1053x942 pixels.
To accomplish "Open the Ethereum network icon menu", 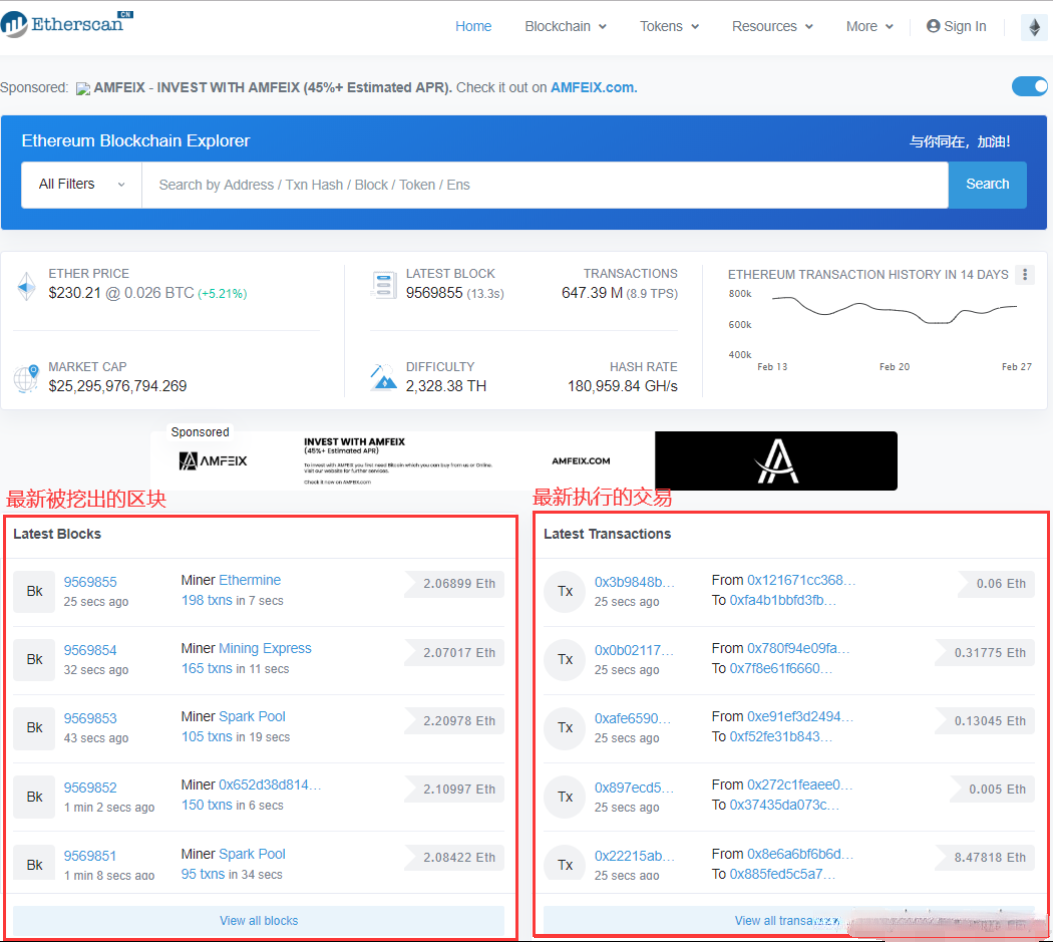I will click(1034, 27).
